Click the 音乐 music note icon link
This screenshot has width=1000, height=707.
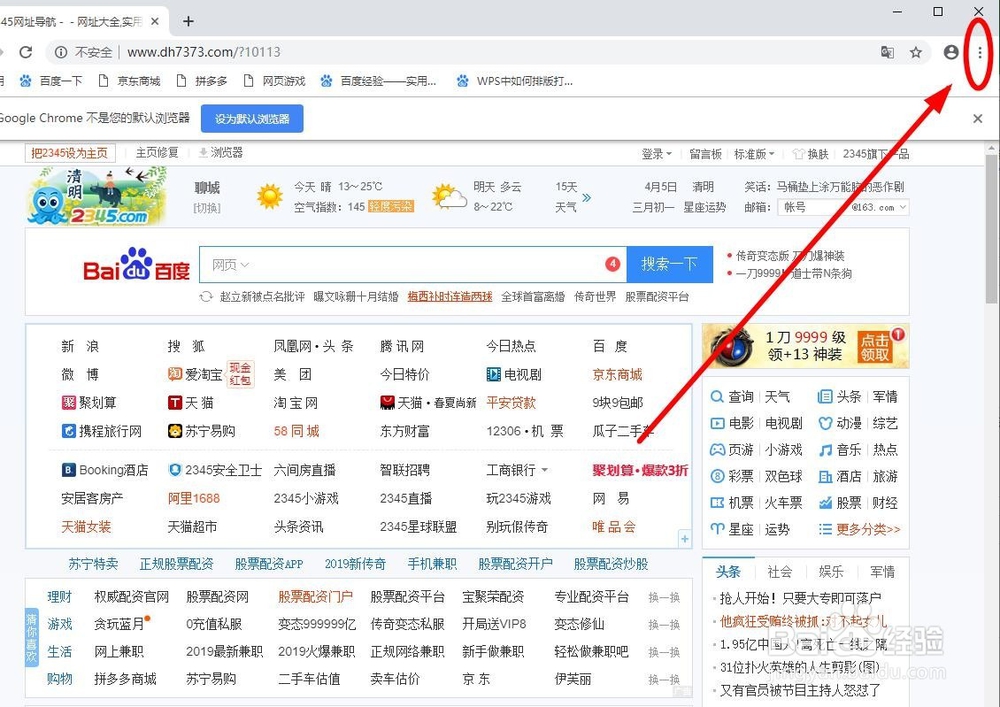coord(840,449)
